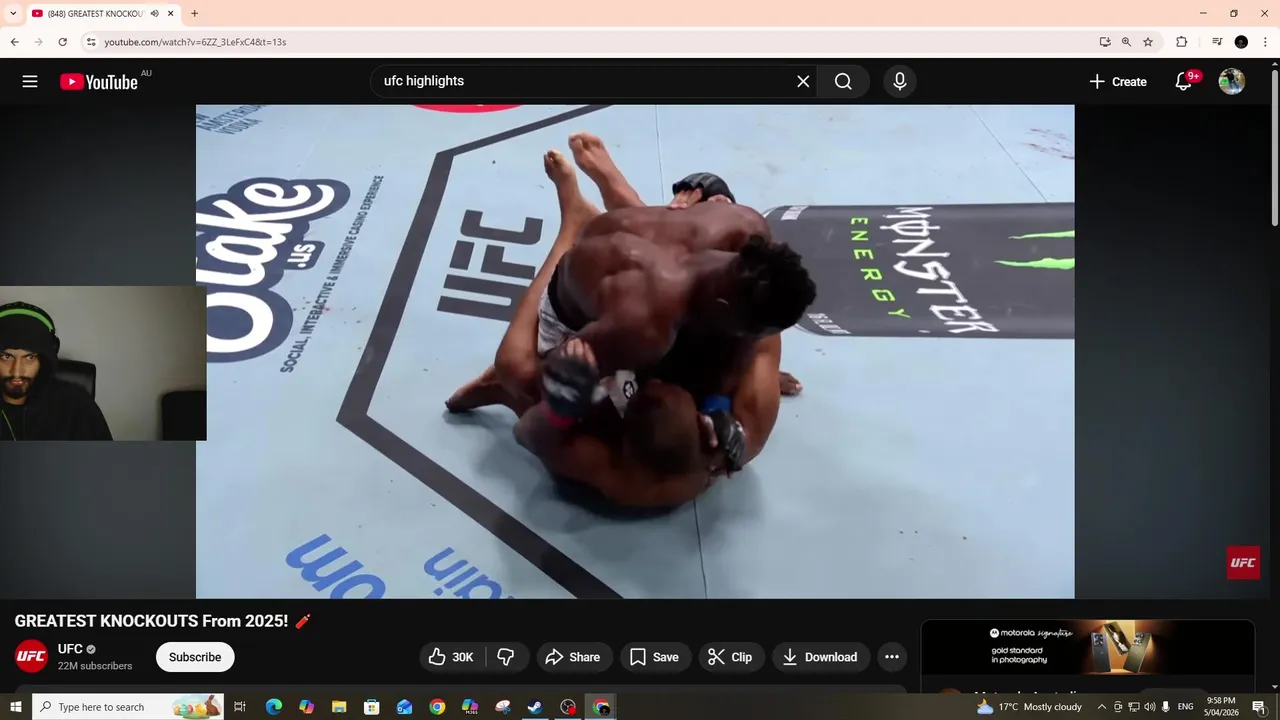
Task: Start voice search with microphone
Action: tap(900, 82)
